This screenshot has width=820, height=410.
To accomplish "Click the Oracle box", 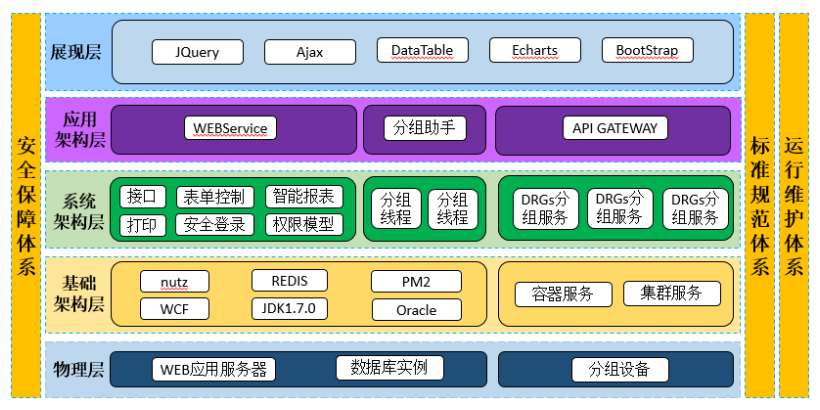I will pos(417,310).
